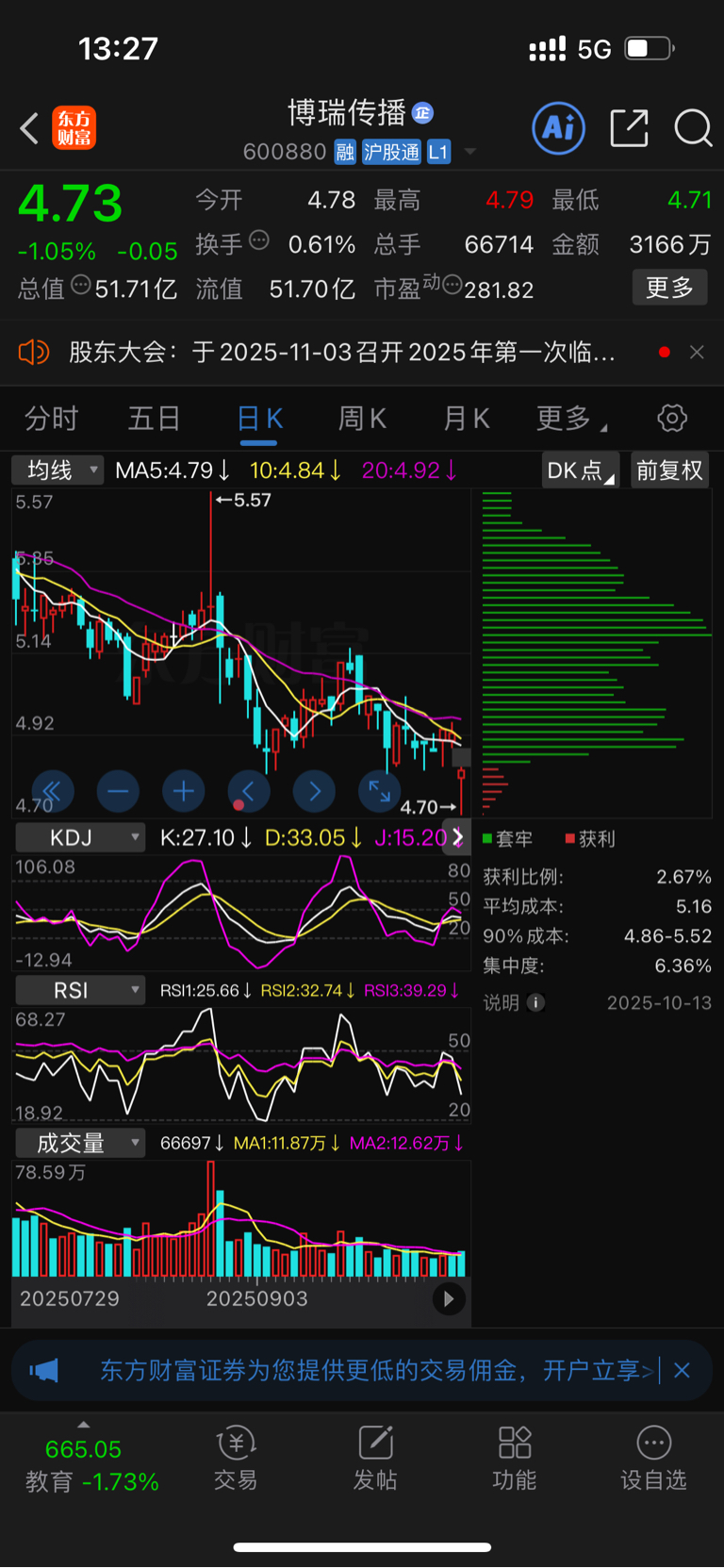Open the 均线 indicator dropdown
Viewport: 724px width, 1568px height.
[x=58, y=470]
